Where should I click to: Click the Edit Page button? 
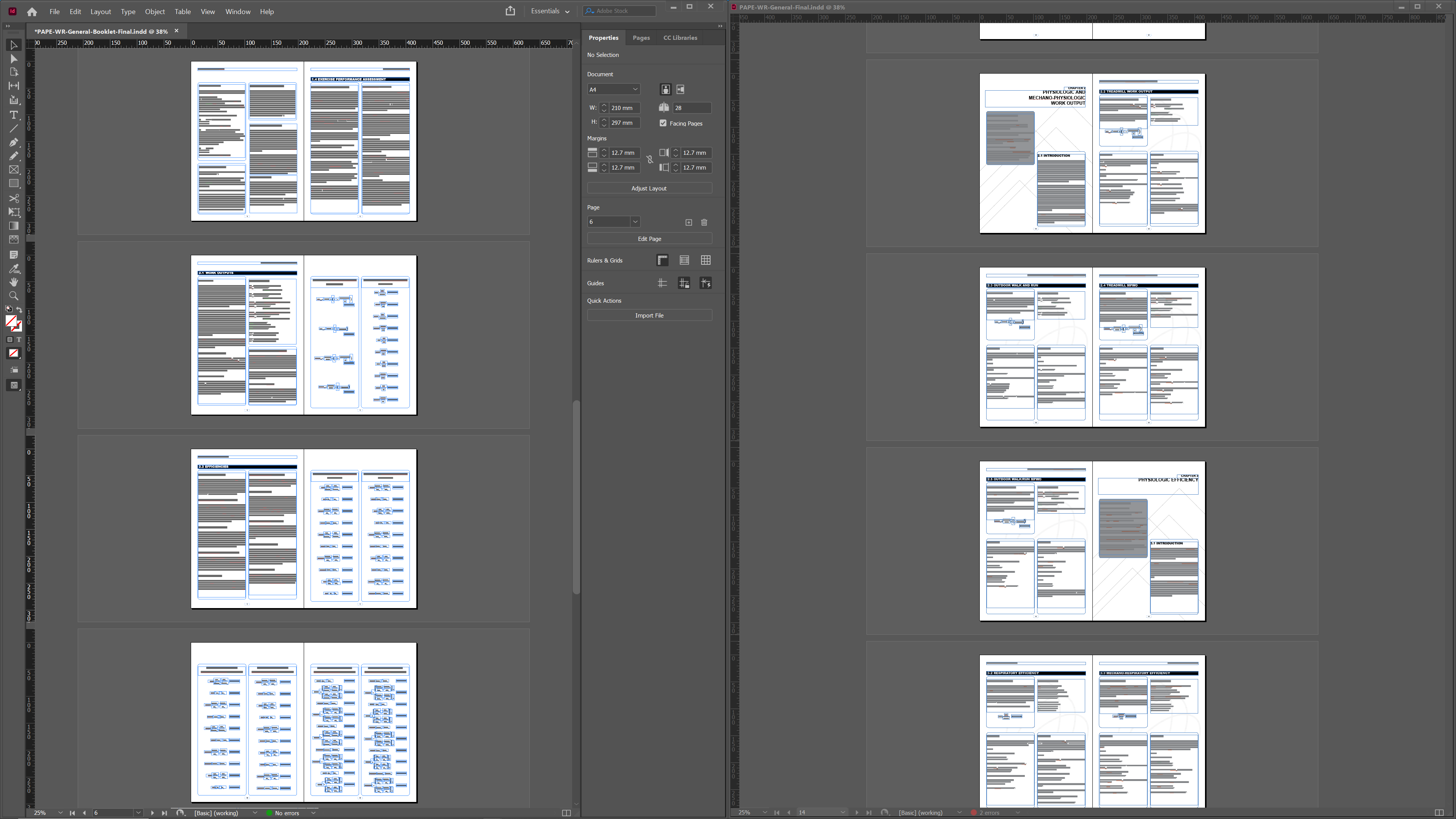point(650,239)
